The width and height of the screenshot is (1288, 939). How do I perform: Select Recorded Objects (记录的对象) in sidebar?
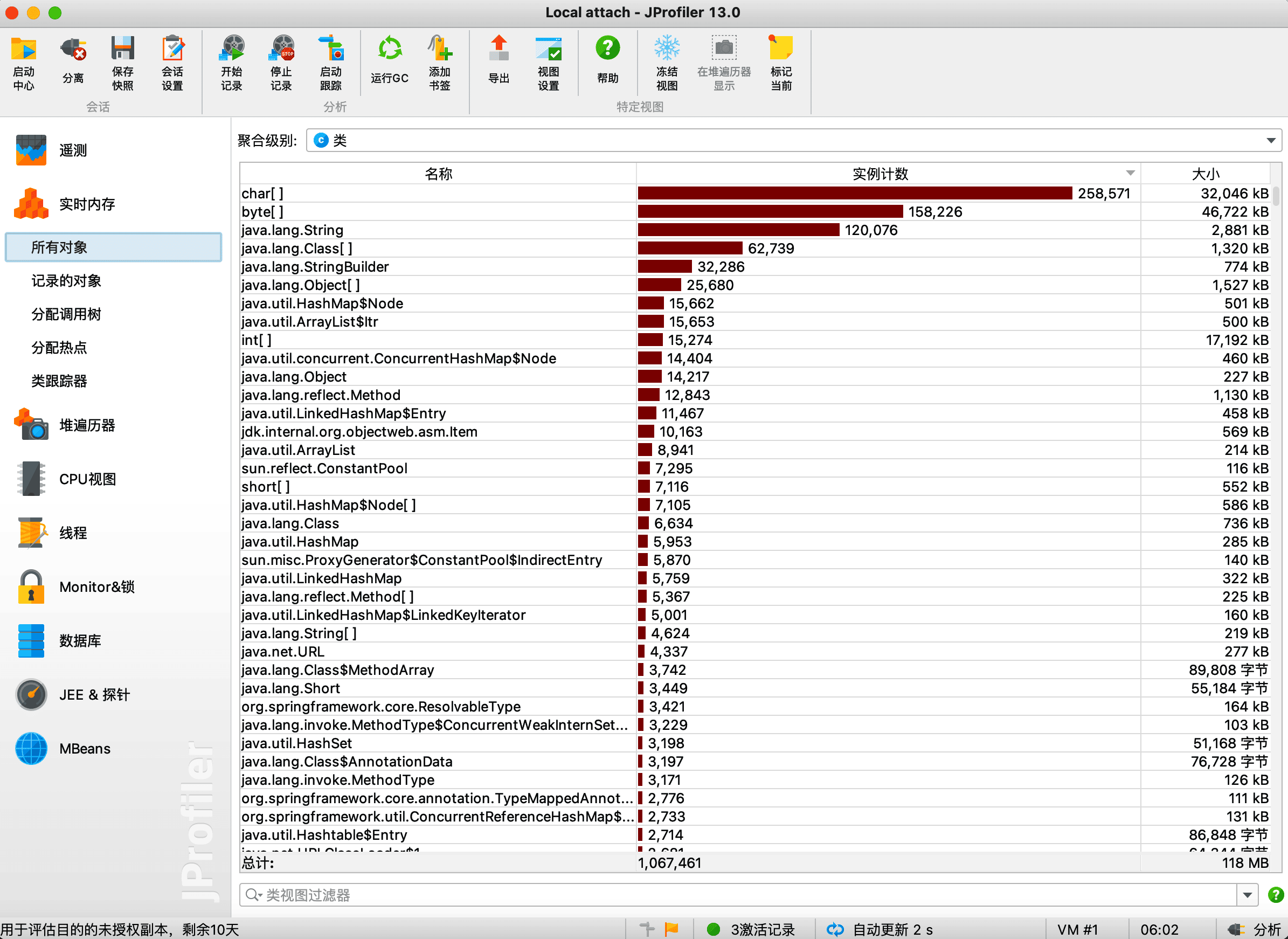[x=66, y=281]
